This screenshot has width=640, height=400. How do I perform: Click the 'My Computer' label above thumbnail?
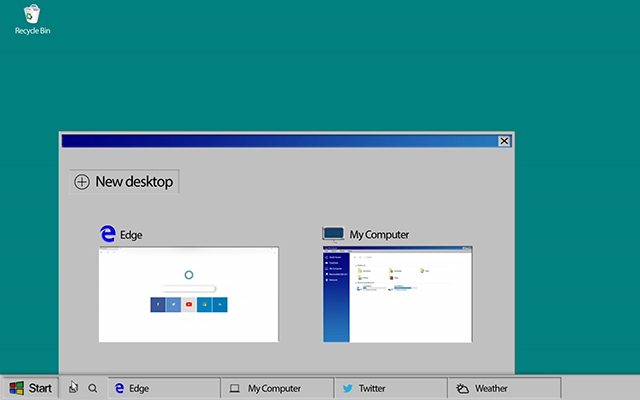379,235
